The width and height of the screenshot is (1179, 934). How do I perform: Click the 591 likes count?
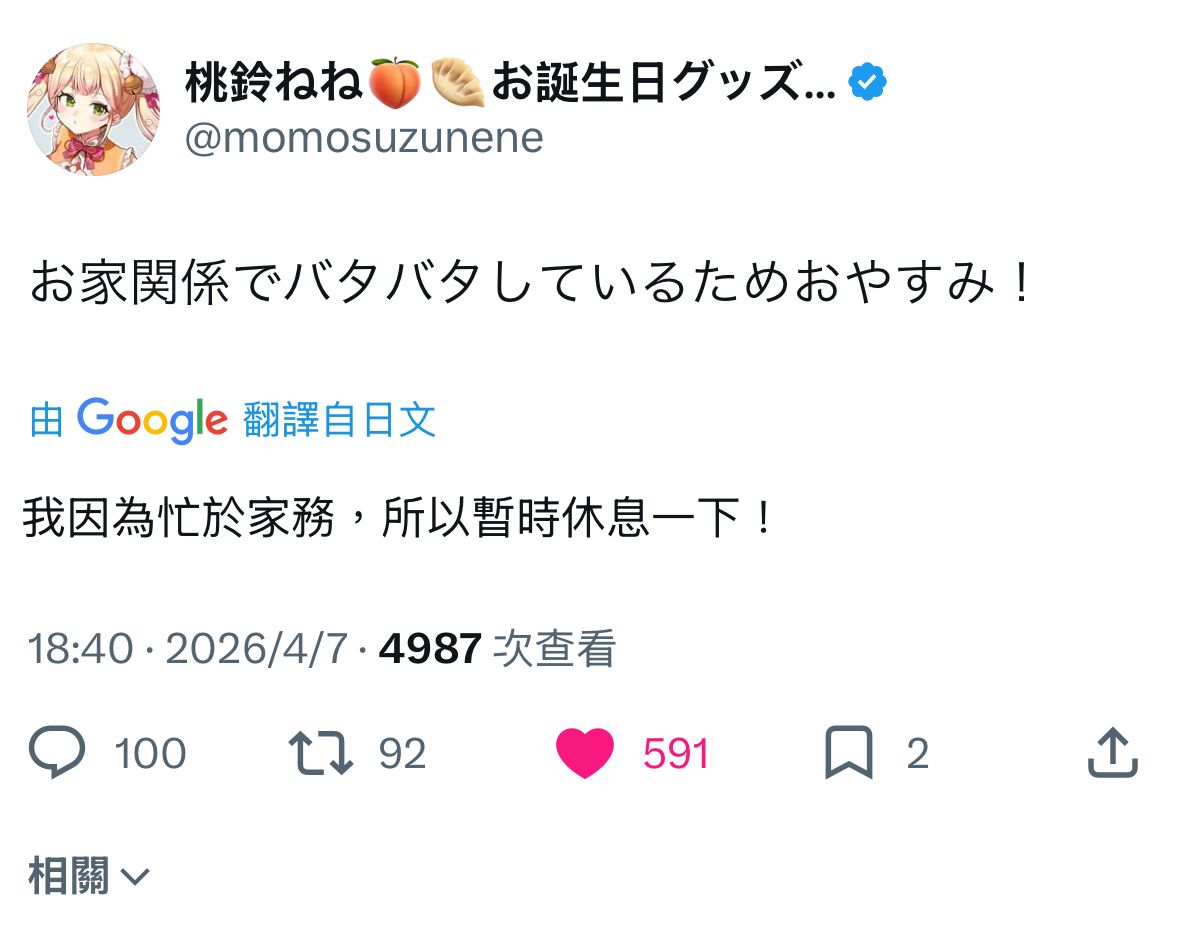676,754
